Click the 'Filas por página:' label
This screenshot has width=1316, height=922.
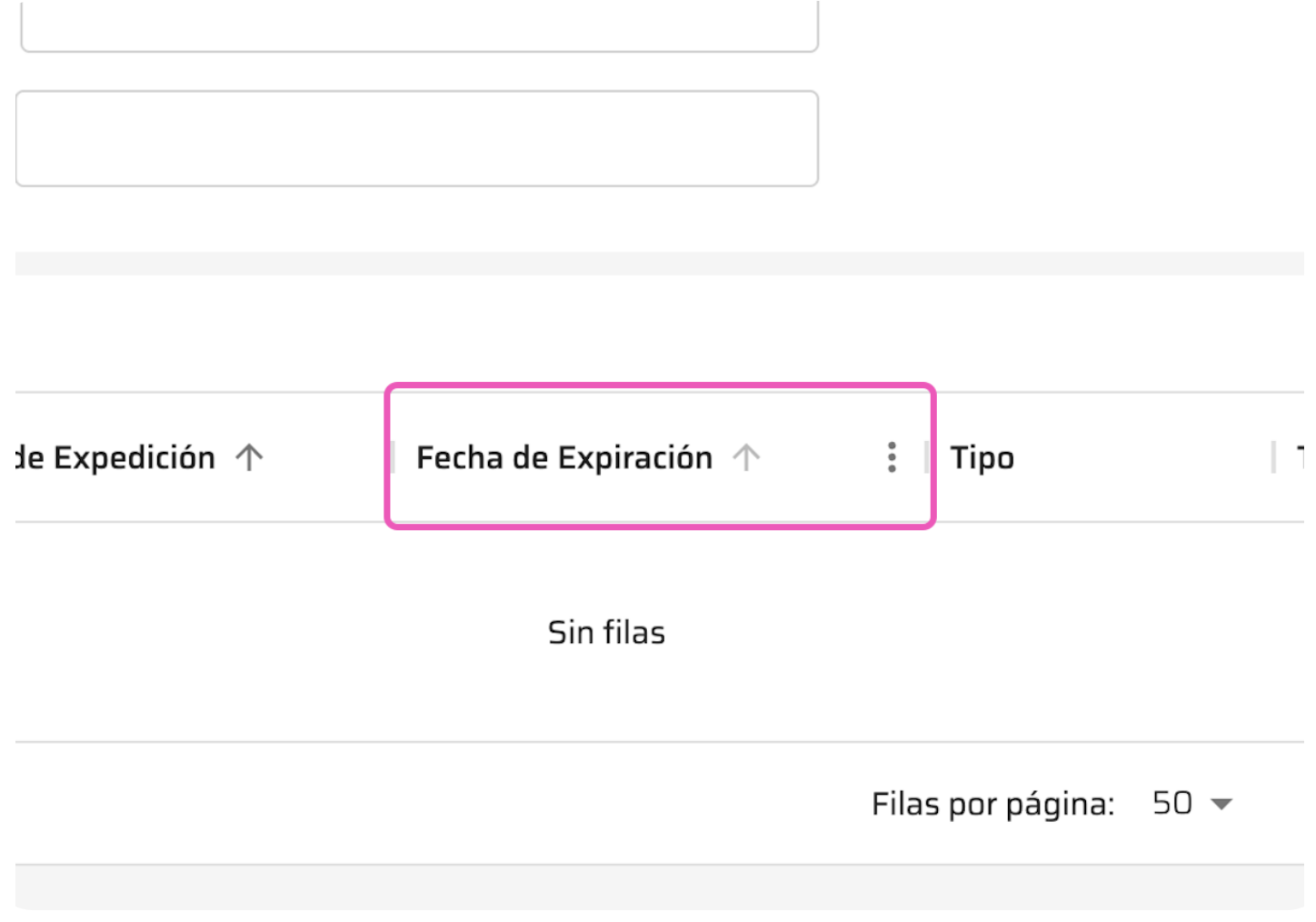pyautogui.click(x=992, y=804)
